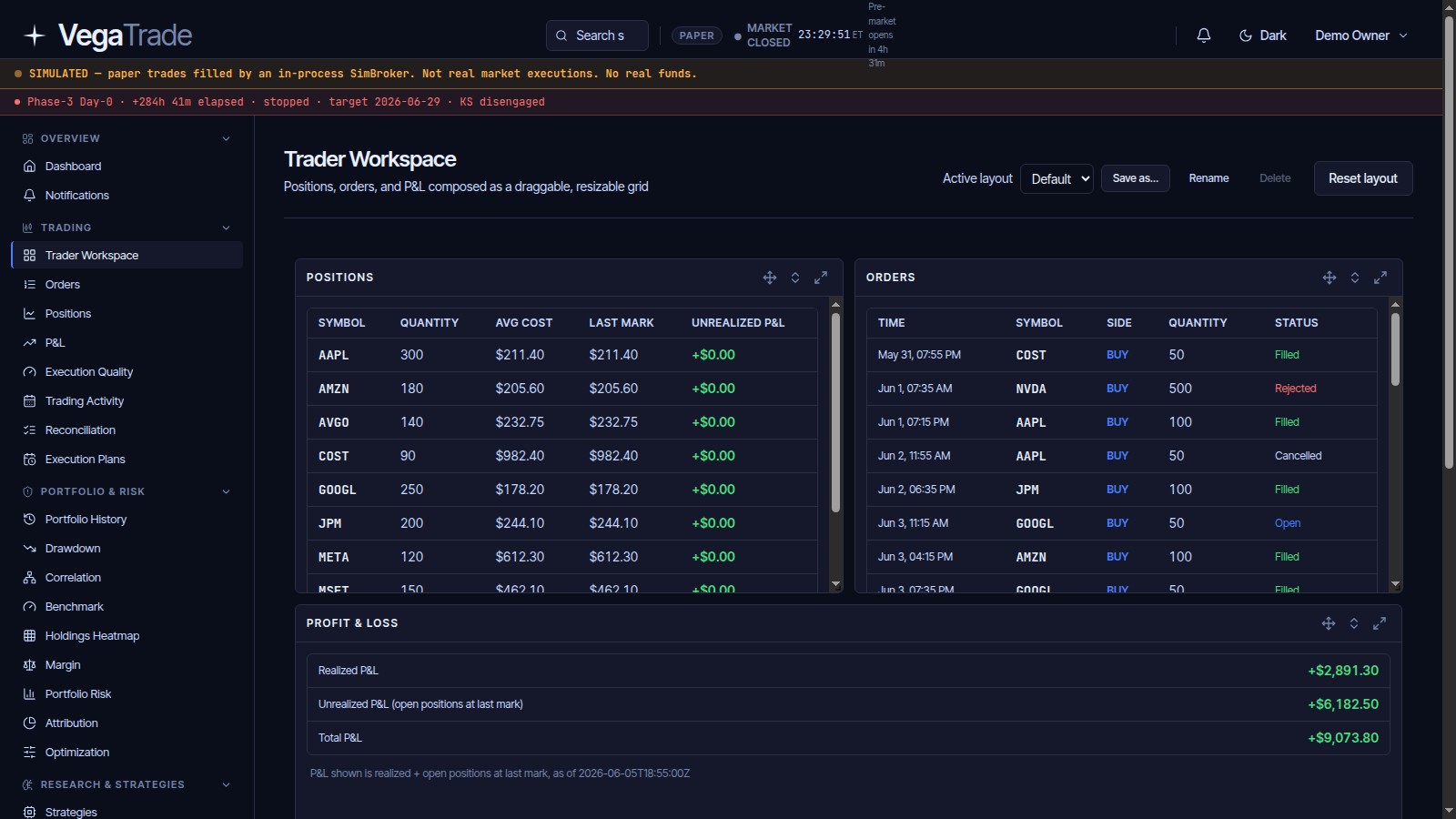Maximize the Profit & Loss panel
1456x819 pixels.
1380,623
